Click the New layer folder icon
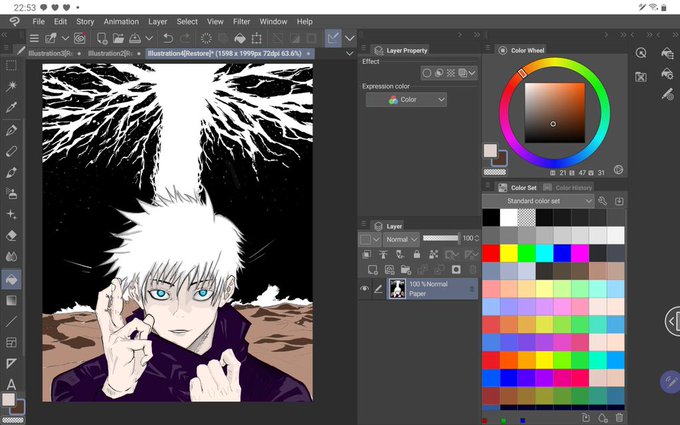Image resolution: width=680 pixels, height=425 pixels. pyautogui.click(x=406, y=270)
